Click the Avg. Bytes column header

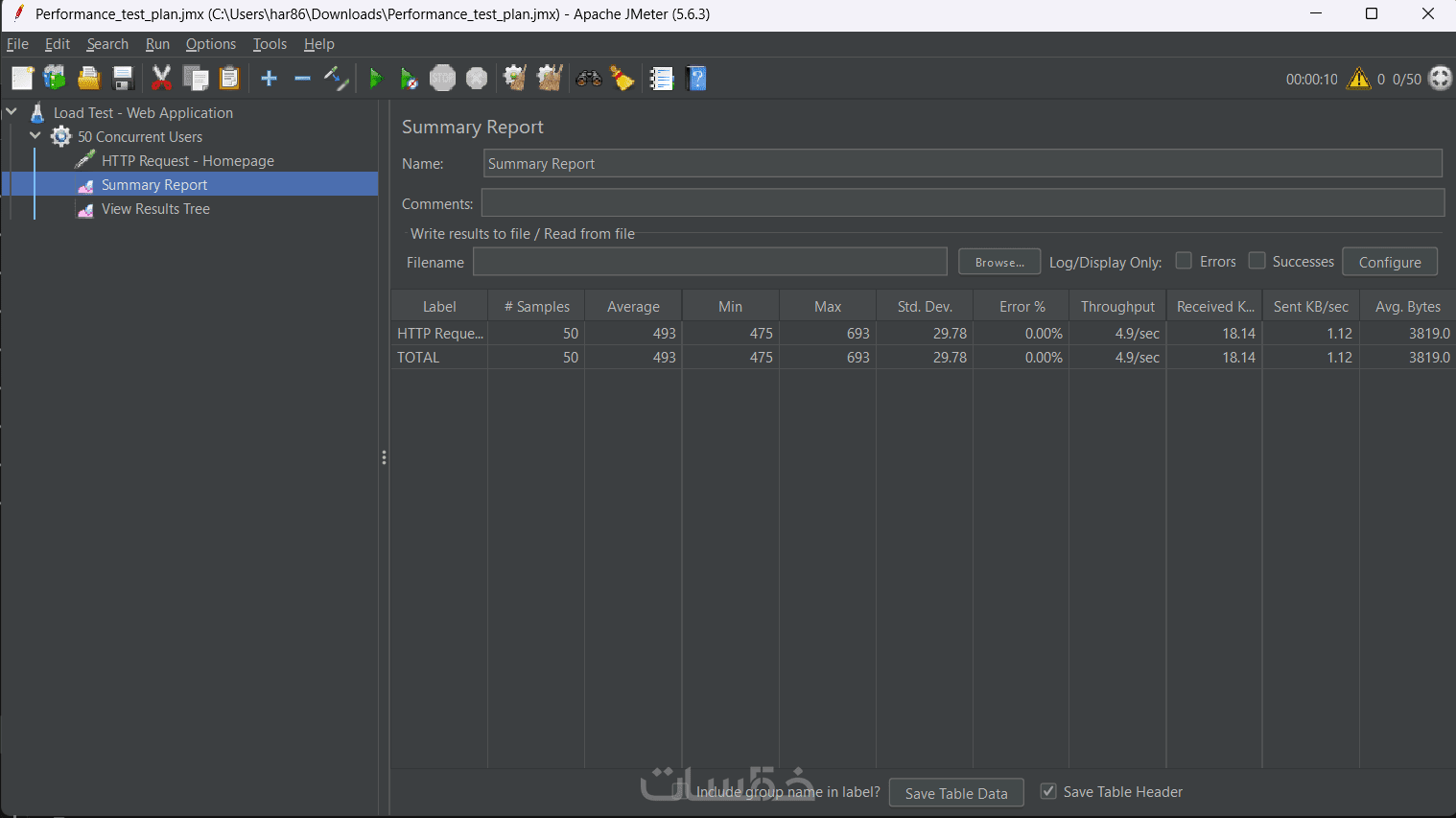point(1407,306)
